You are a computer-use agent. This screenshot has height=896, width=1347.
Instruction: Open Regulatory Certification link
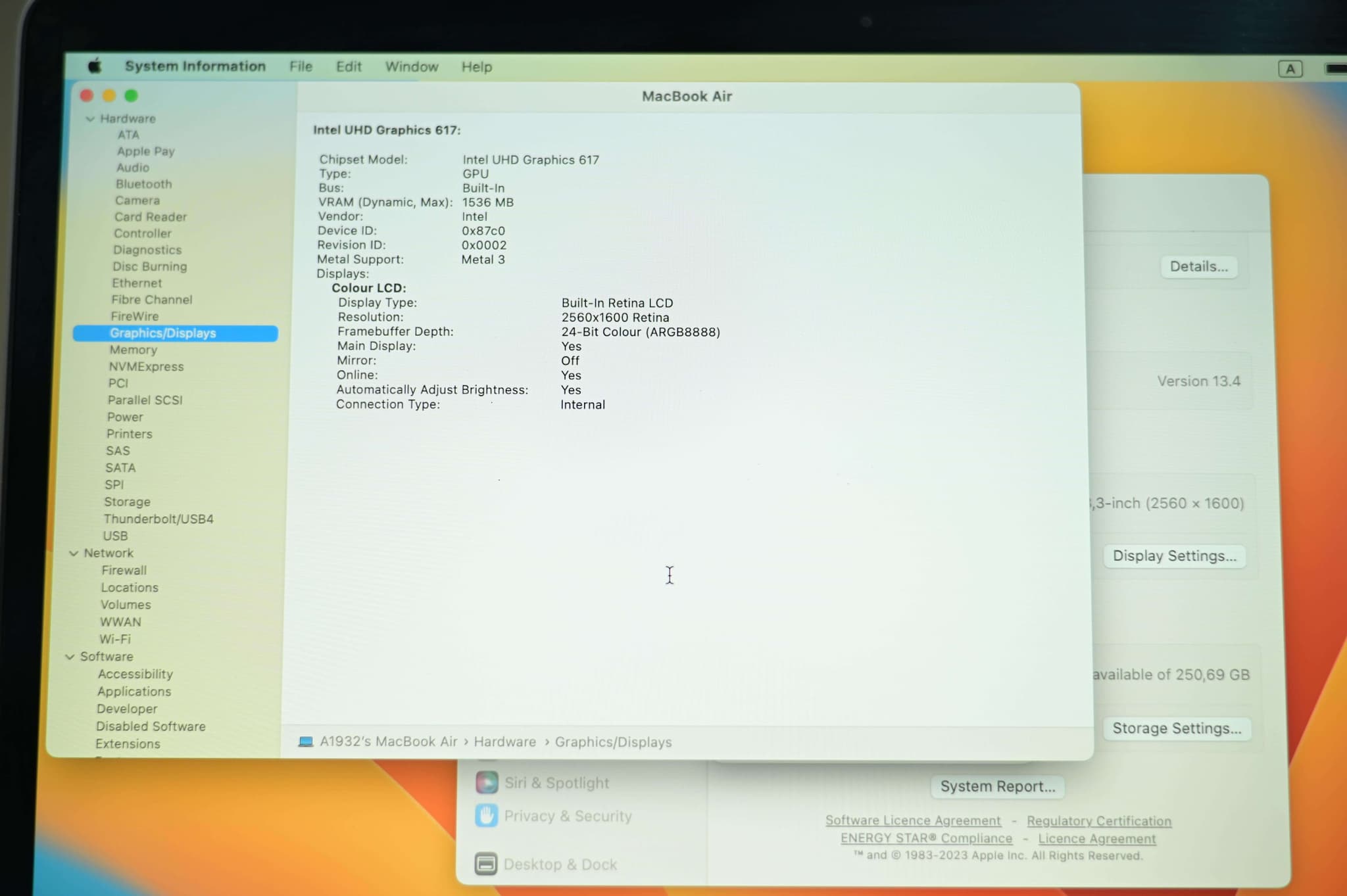1098,821
